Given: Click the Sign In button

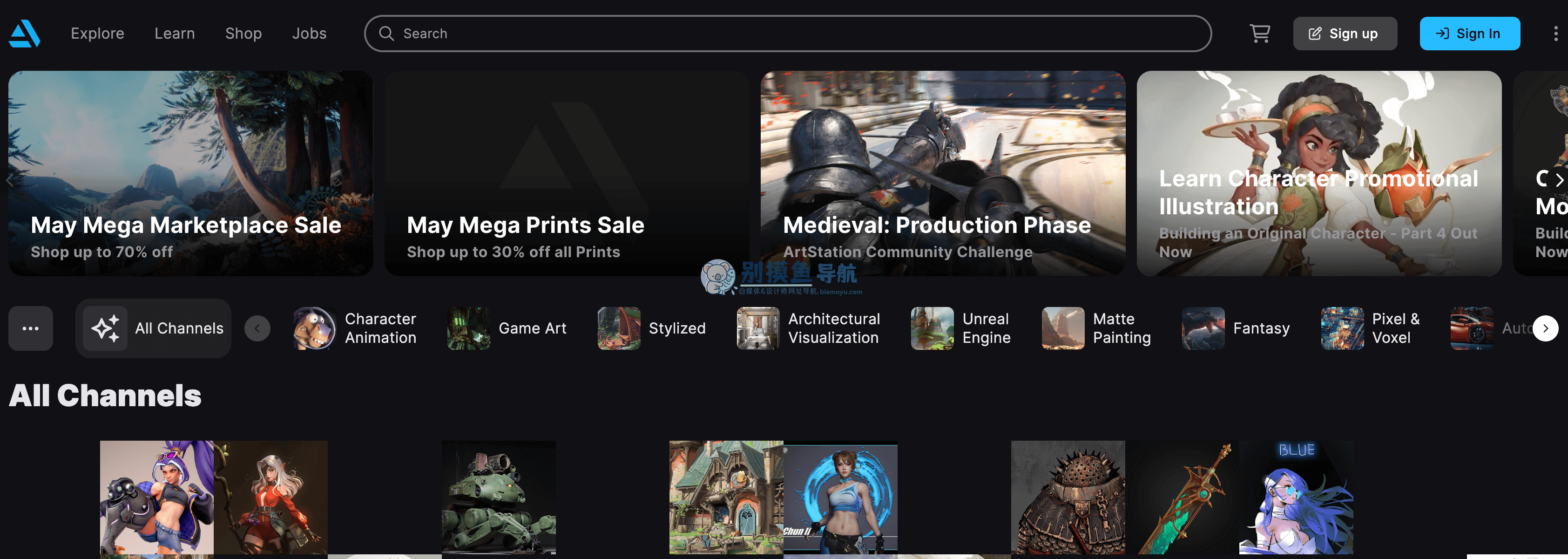Looking at the screenshot, I should tap(1469, 34).
